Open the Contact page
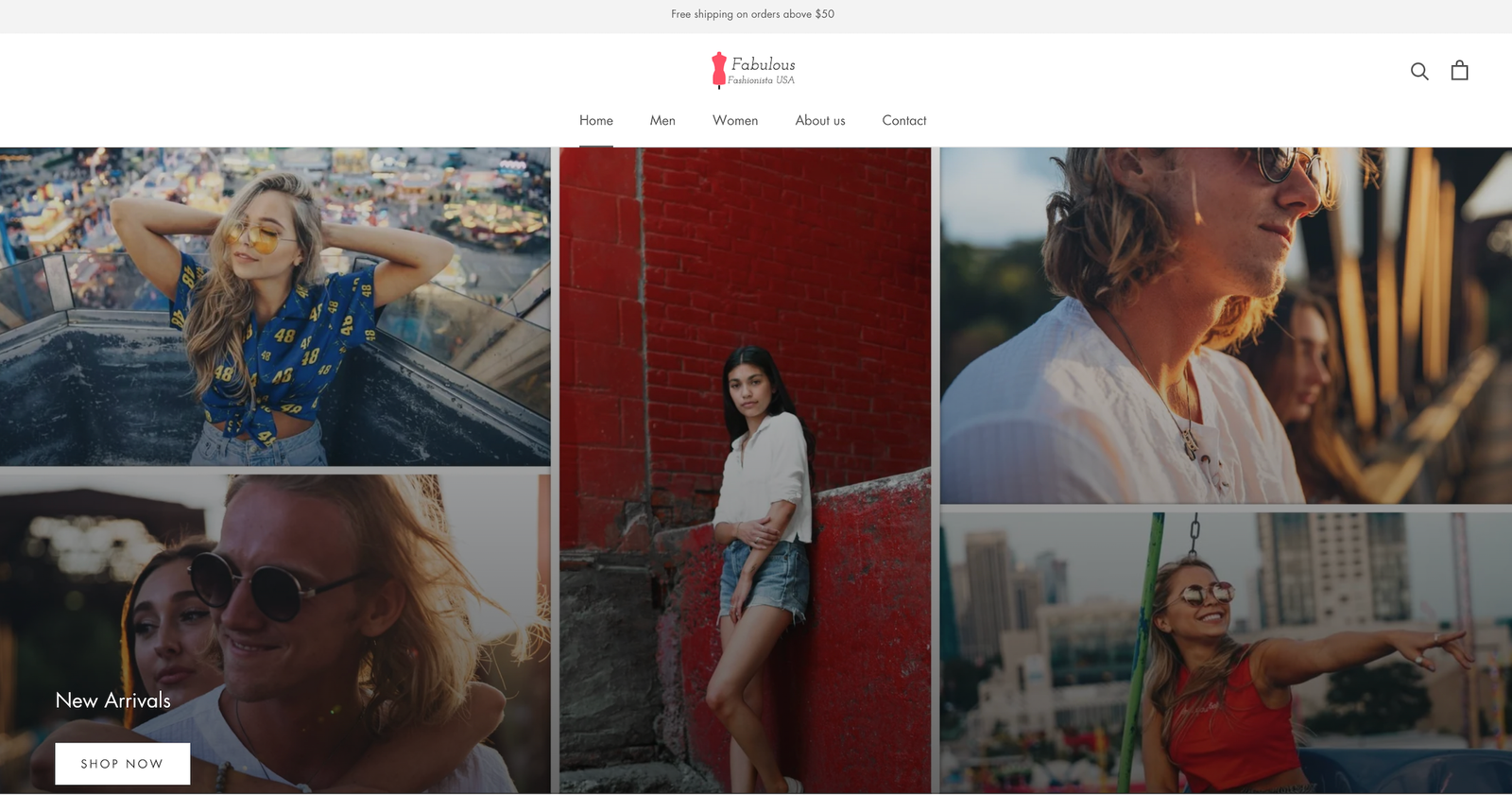The image size is (1512, 795). 904,120
